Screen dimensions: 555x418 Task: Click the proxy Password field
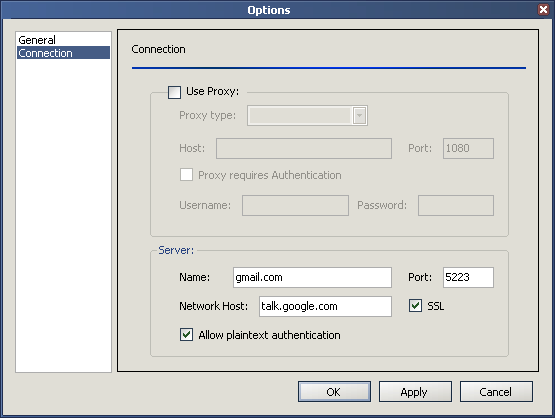[456, 205]
